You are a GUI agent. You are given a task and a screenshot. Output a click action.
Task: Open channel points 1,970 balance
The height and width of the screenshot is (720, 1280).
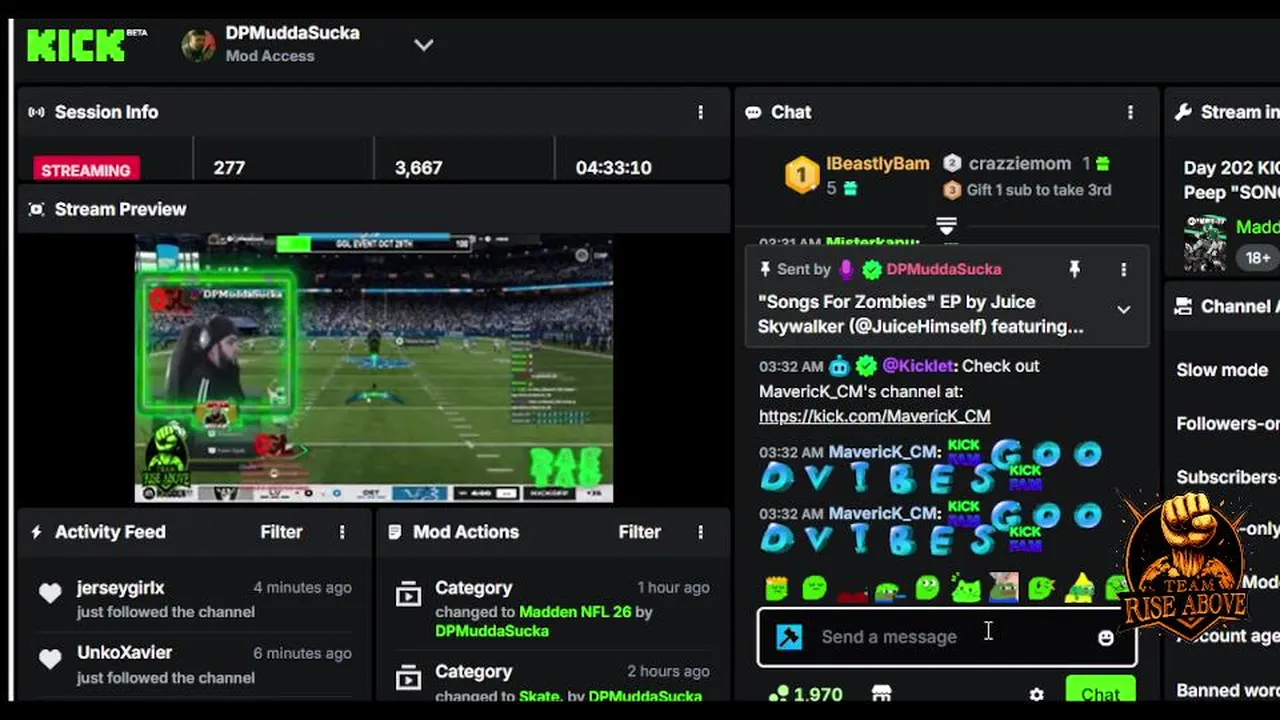tap(806, 694)
